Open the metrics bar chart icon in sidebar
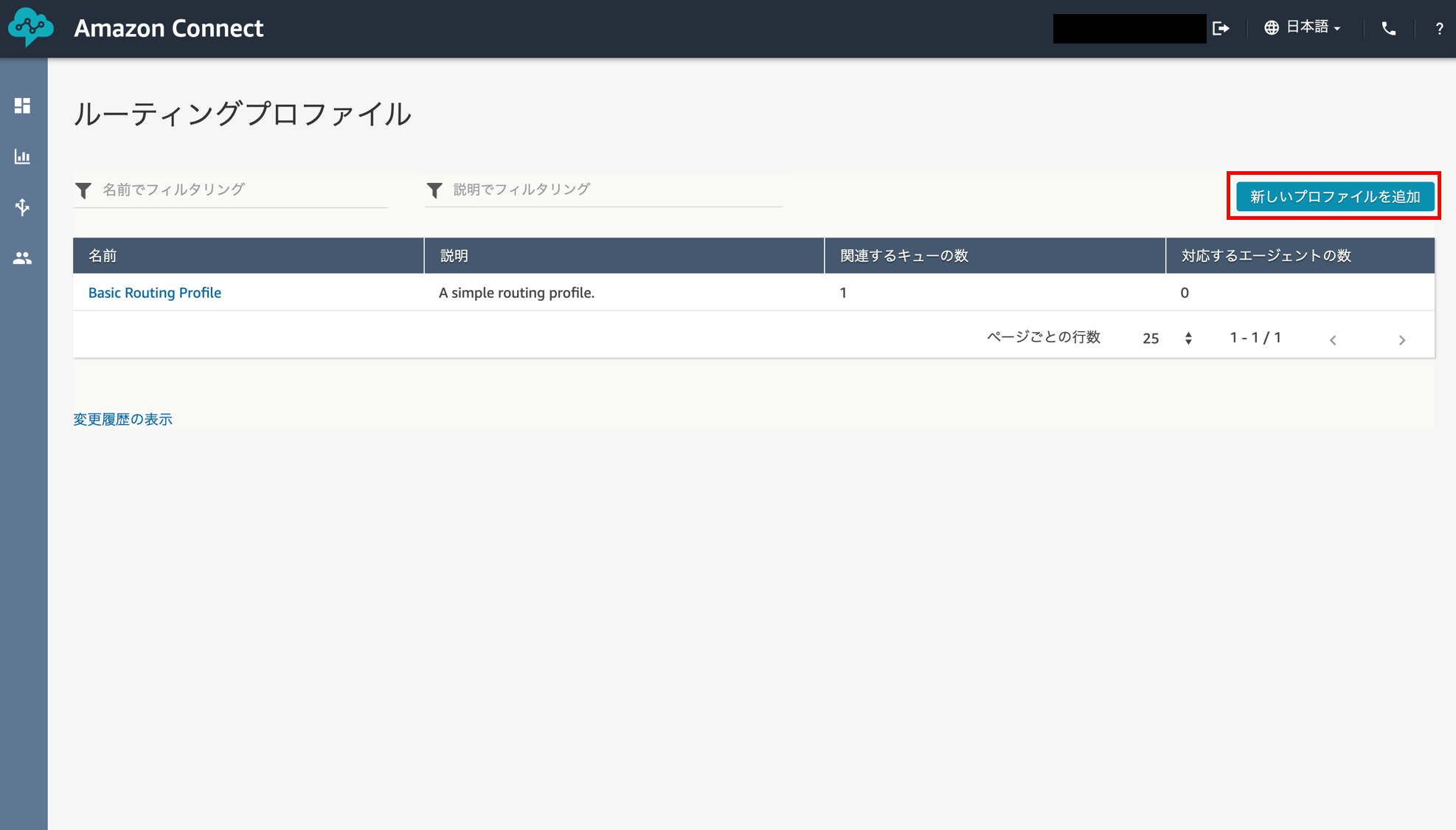 point(23,156)
